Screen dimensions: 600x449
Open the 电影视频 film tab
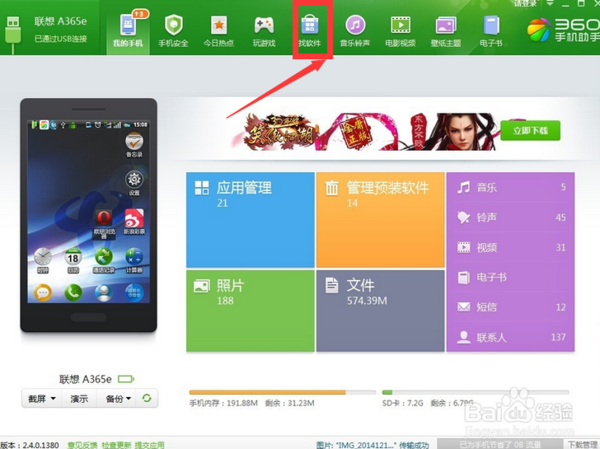[400, 31]
